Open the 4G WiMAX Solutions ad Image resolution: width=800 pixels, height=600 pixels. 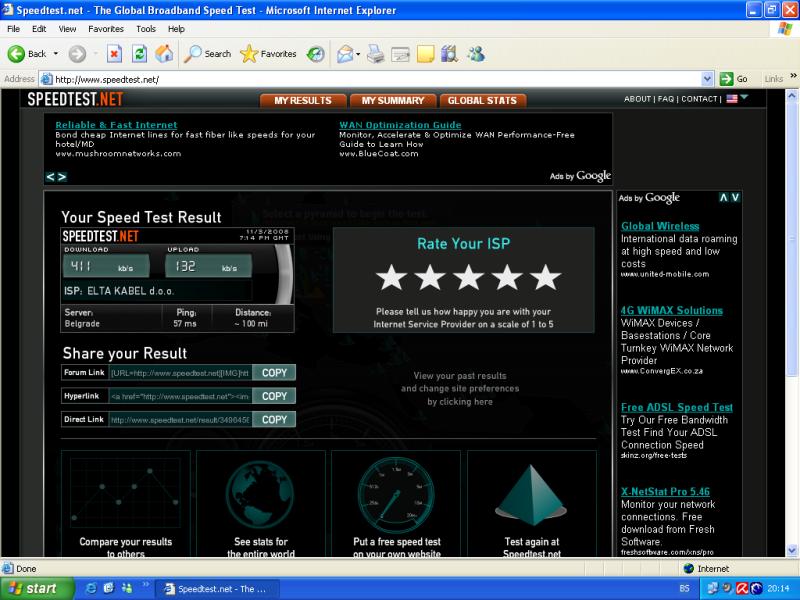671,310
